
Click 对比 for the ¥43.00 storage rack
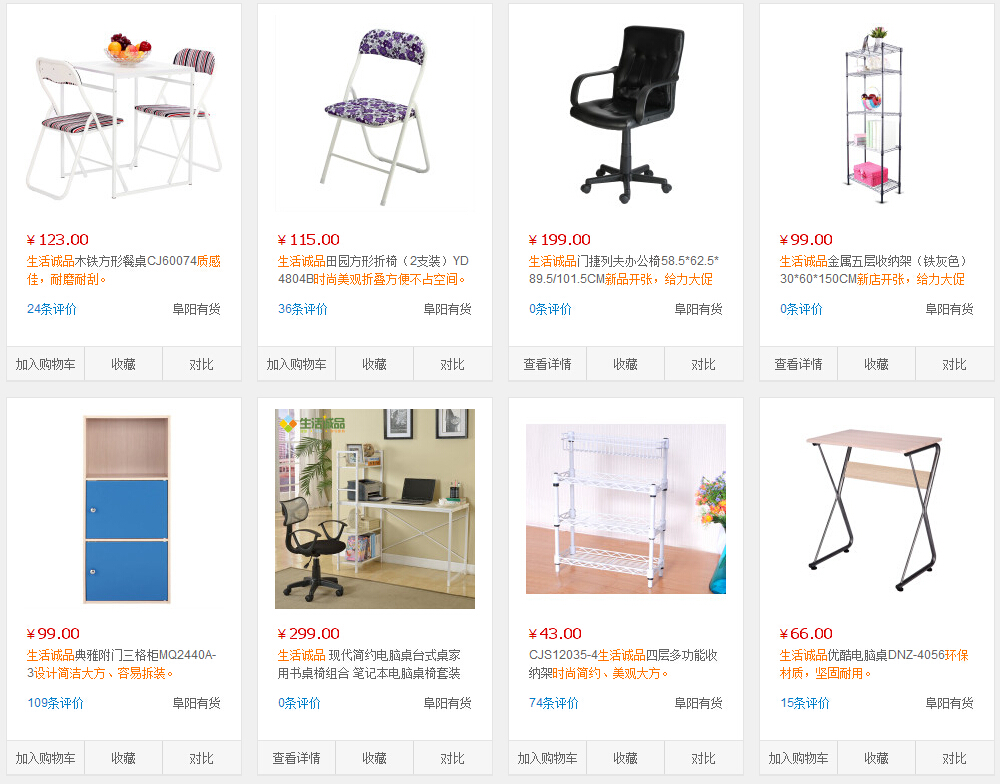click(x=703, y=758)
